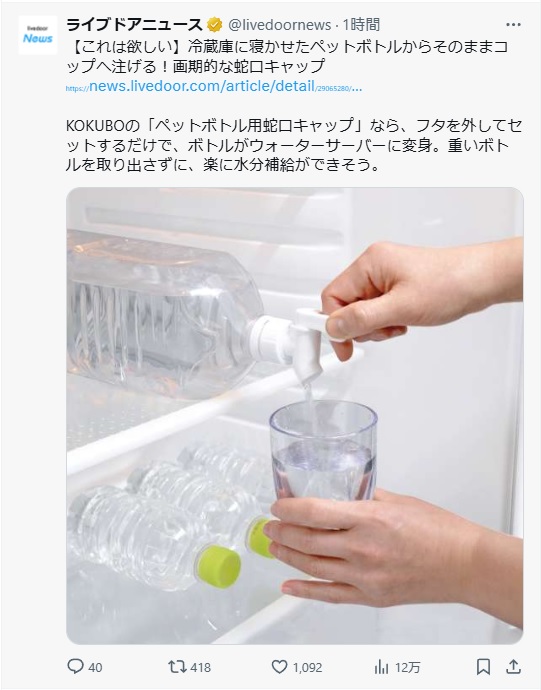Click the 418 retweet count
This screenshot has width=541, height=690.
(x=200, y=668)
